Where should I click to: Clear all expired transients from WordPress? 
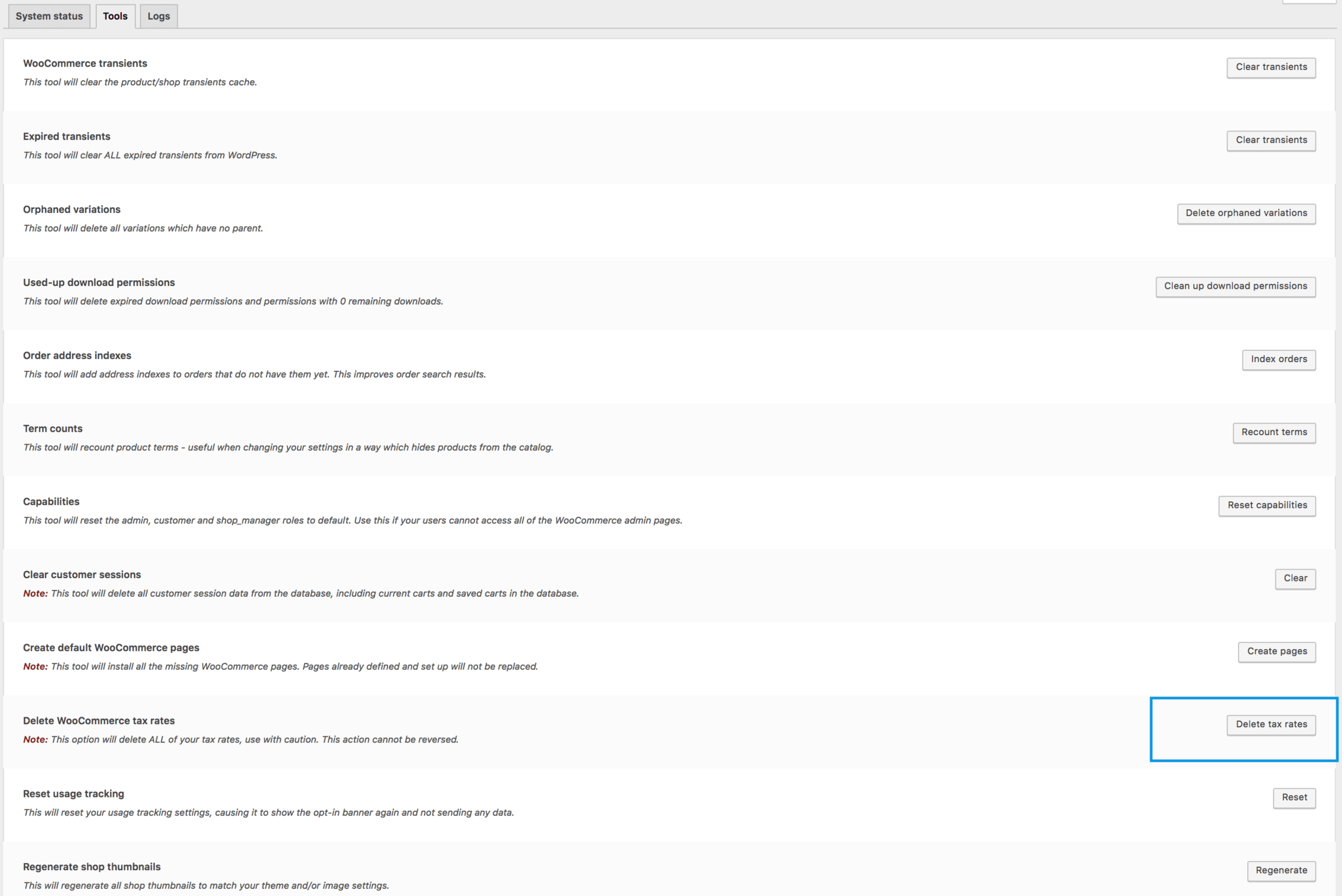(1271, 140)
